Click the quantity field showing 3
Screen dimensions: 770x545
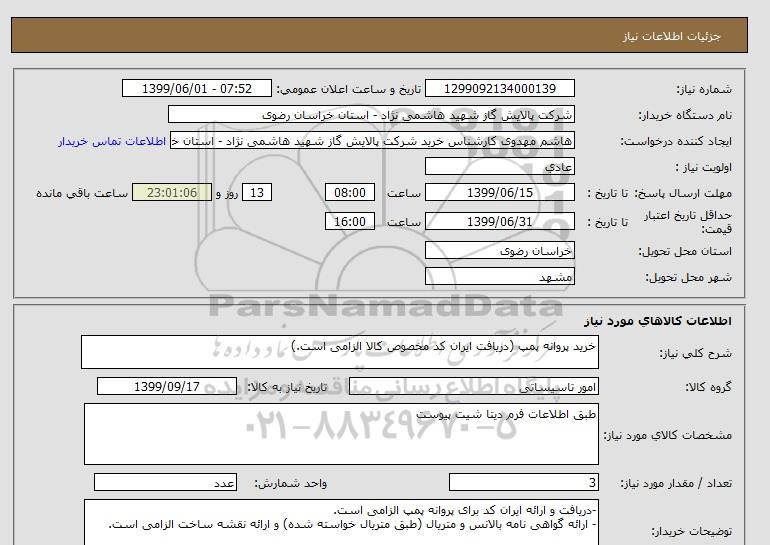(523, 483)
